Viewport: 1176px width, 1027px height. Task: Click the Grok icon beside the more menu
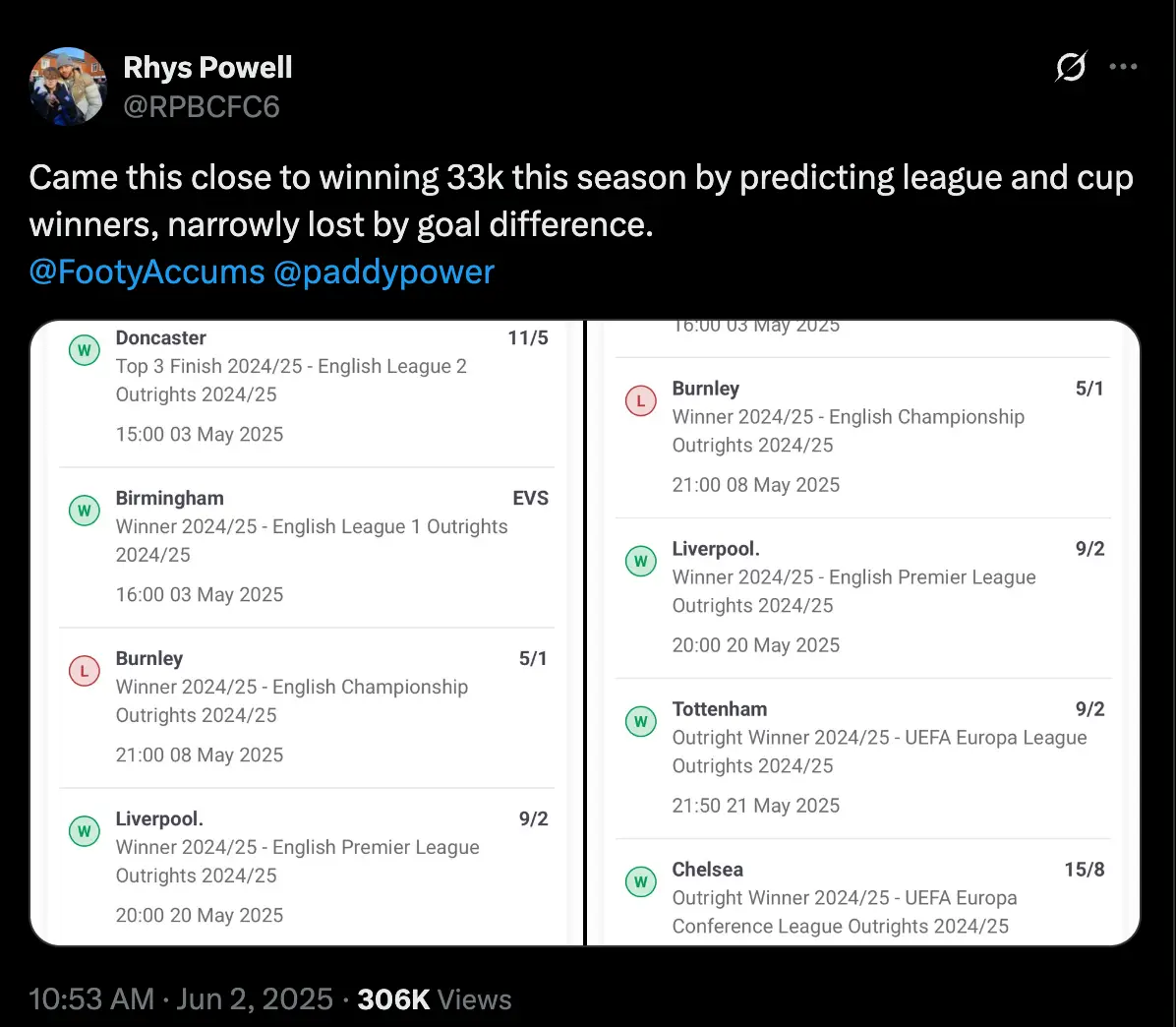coord(1071,67)
